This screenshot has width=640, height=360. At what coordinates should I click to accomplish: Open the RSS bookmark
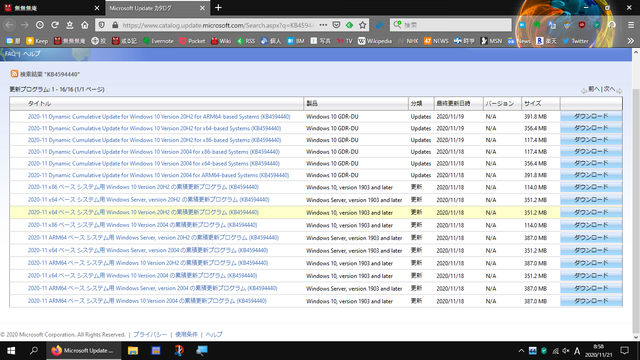tap(246, 41)
